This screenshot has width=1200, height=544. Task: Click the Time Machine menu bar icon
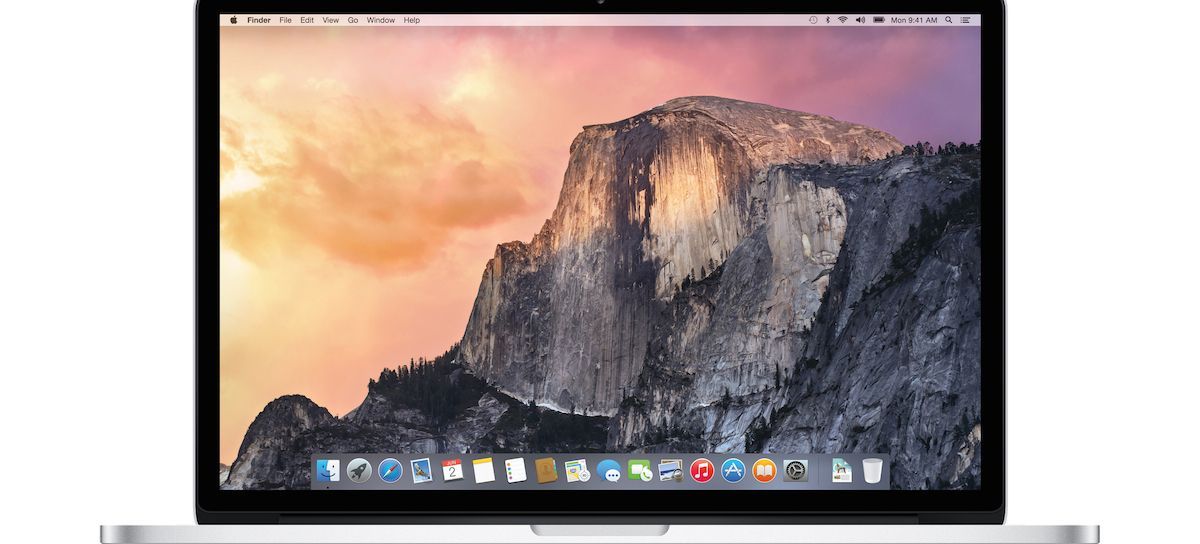click(x=813, y=20)
